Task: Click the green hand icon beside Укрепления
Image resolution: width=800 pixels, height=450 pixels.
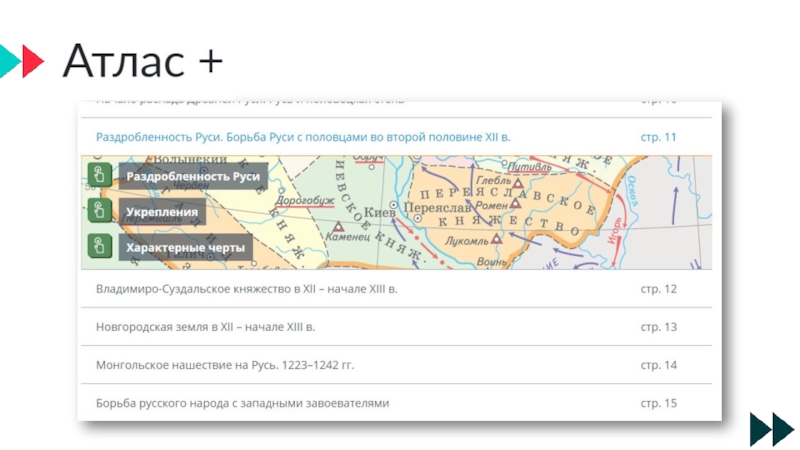Action: coord(99,211)
